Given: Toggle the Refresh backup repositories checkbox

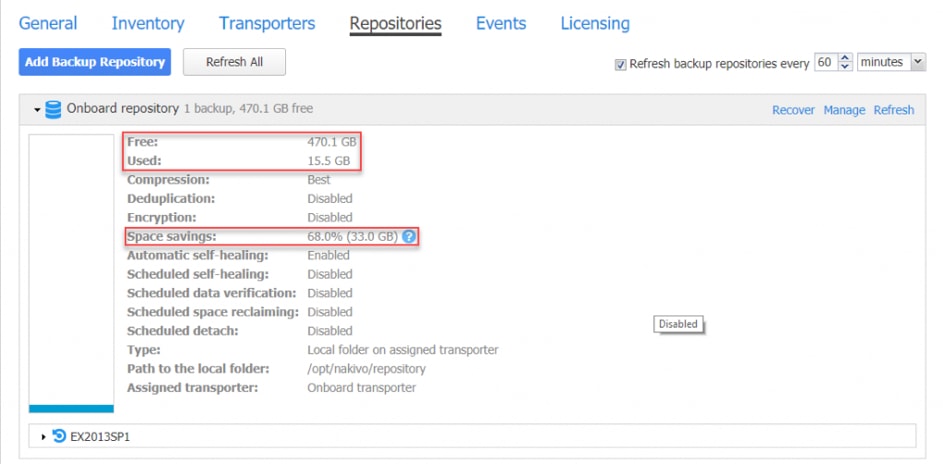Looking at the screenshot, I should pos(621,64).
